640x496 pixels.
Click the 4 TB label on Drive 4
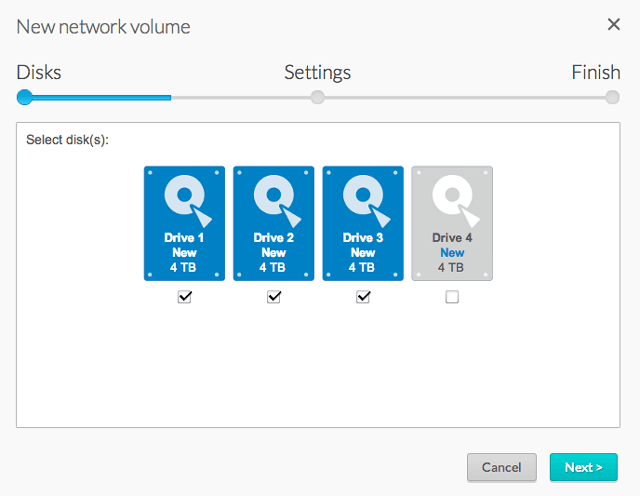pyautogui.click(x=451, y=267)
